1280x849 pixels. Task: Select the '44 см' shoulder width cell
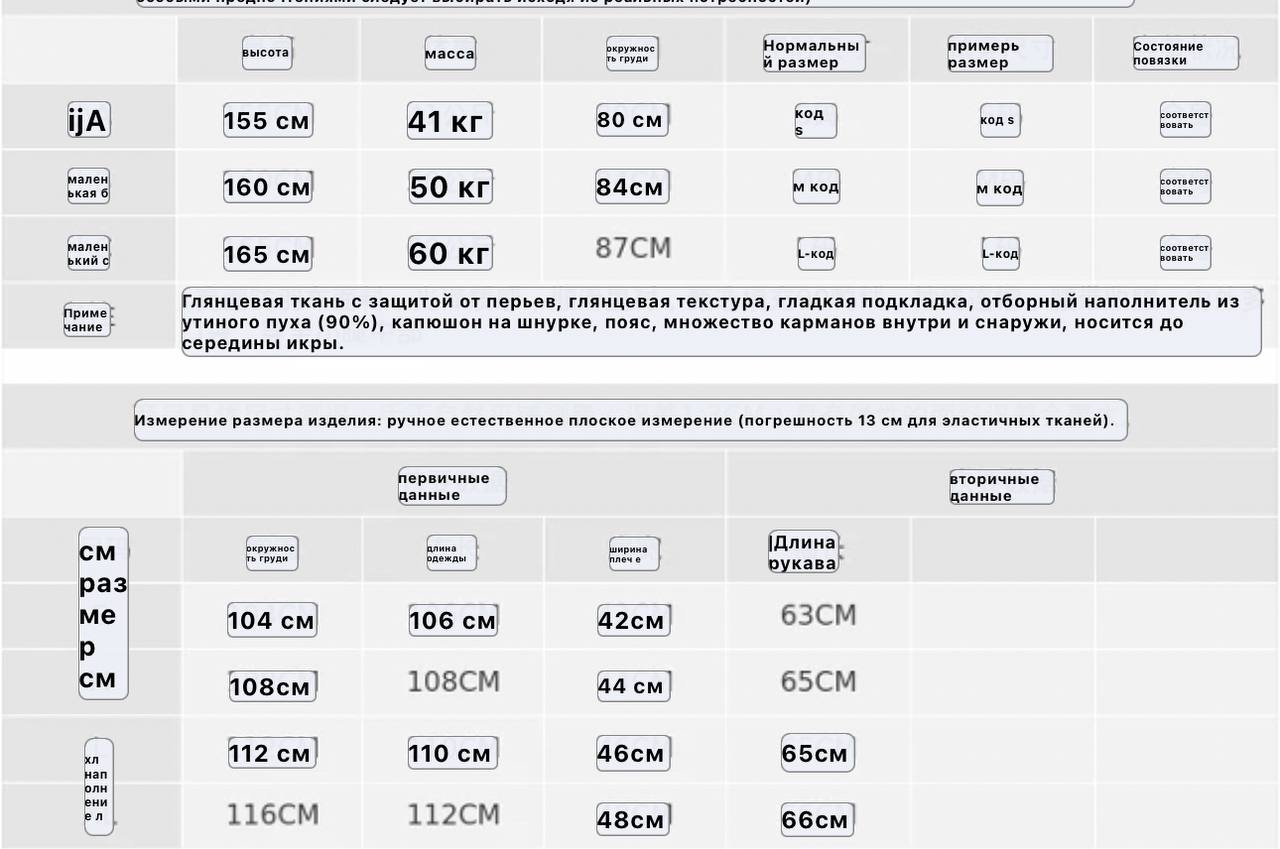[x=633, y=686]
